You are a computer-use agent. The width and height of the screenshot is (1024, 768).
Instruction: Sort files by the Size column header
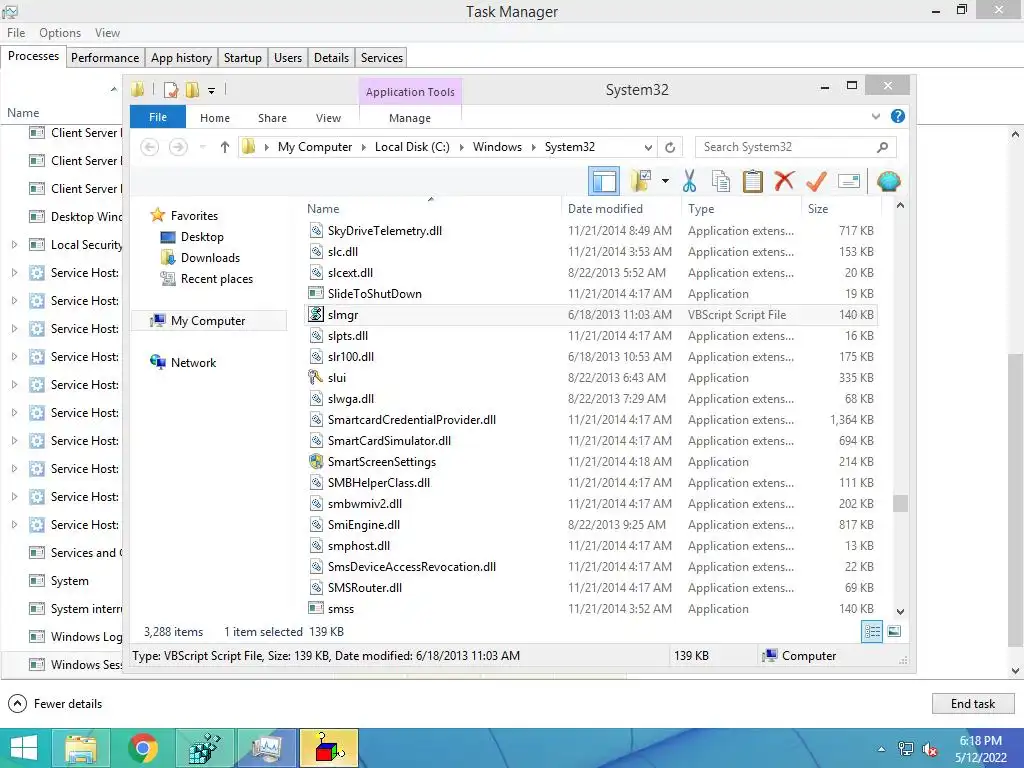tap(840, 208)
